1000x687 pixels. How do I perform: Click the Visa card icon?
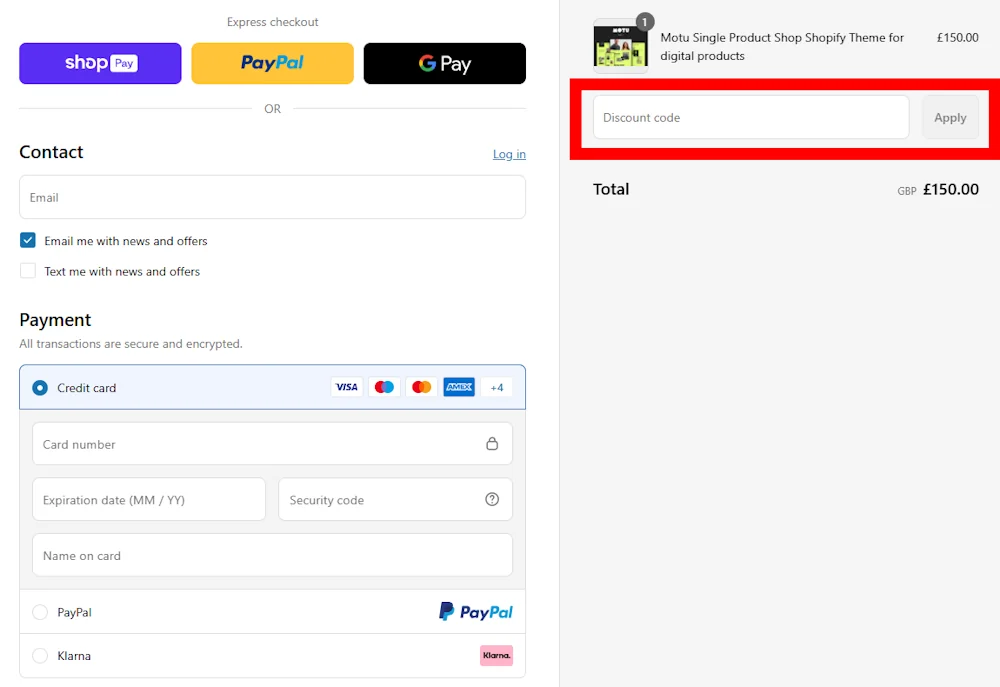tap(346, 387)
